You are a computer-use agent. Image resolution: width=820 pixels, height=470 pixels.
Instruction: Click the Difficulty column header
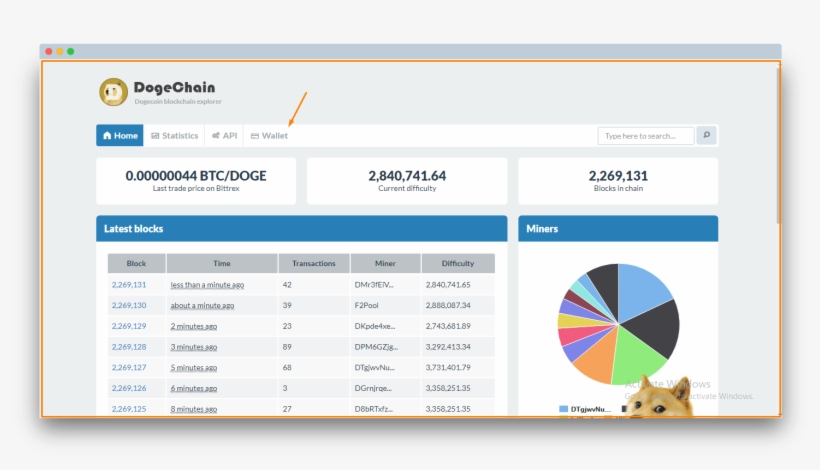click(458, 263)
